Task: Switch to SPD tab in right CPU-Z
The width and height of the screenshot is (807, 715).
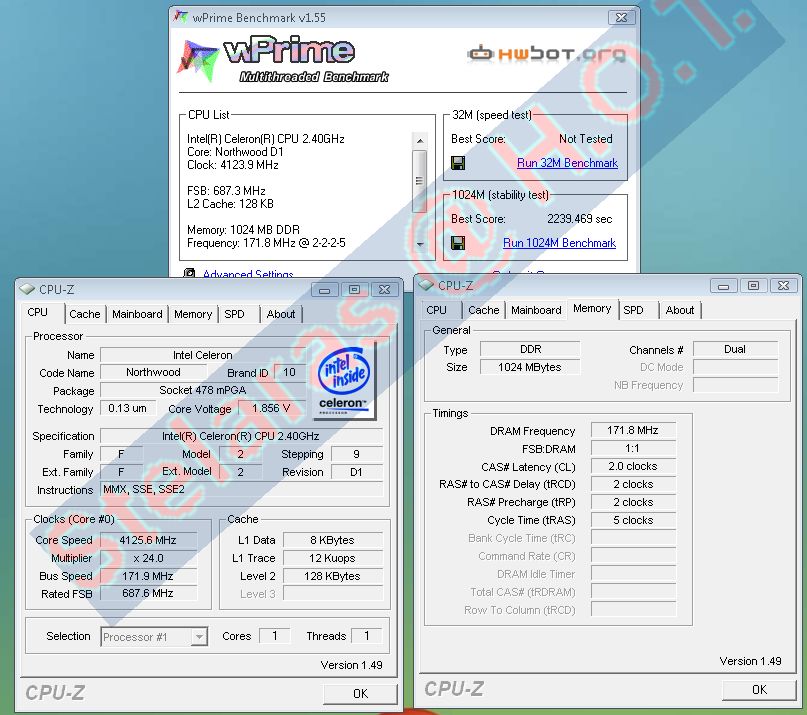Action: 633,310
